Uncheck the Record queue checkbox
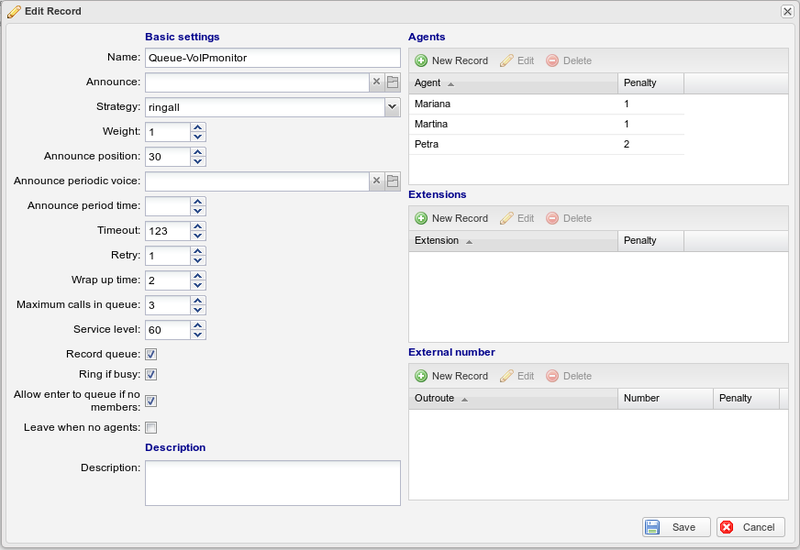The width and height of the screenshot is (800, 550). 151,354
